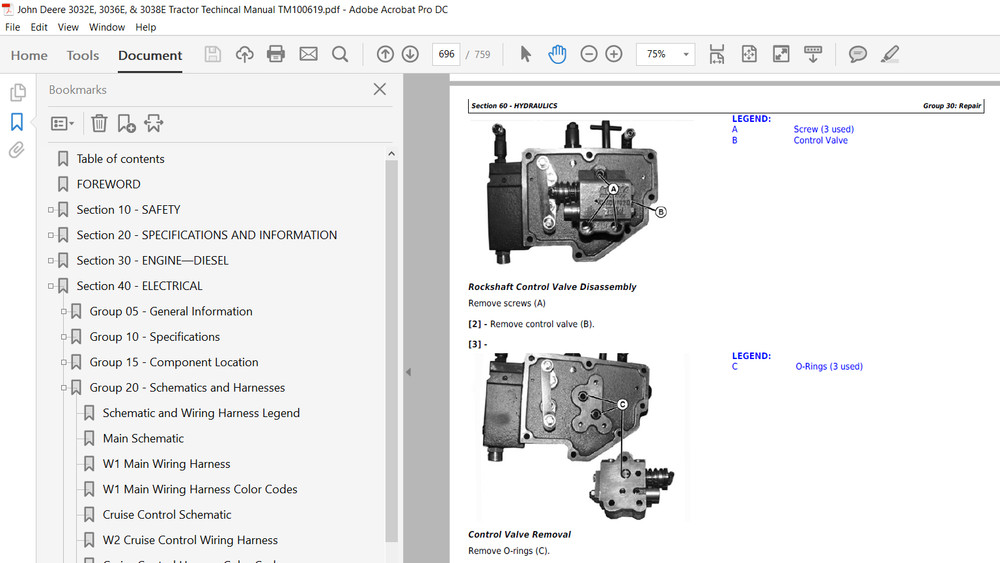This screenshot has height=563, width=1000.
Task: Collapse the navigation pane side arrow
Action: tap(408, 372)
